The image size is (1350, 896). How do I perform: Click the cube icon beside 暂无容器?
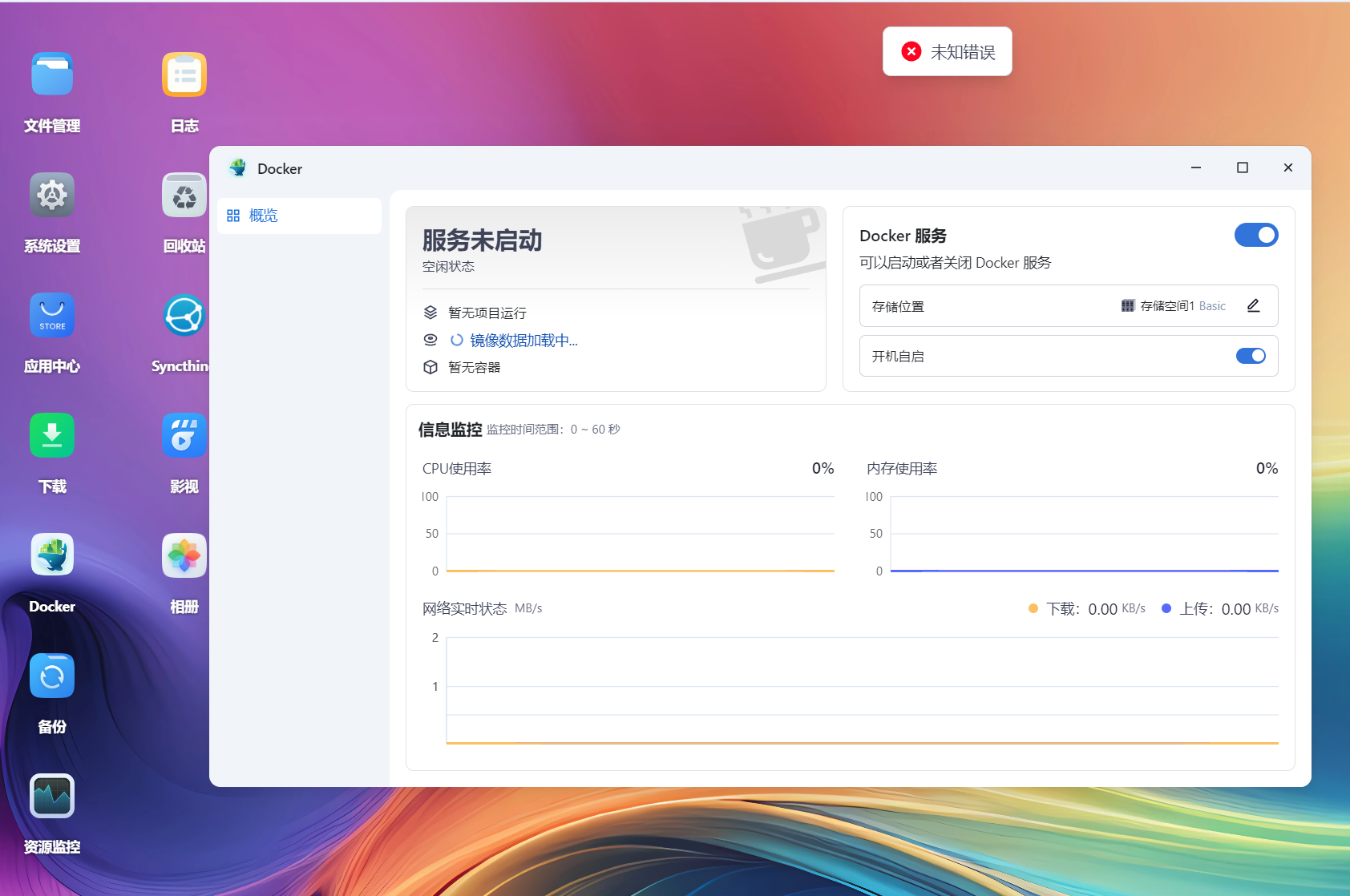click(430, 367)
